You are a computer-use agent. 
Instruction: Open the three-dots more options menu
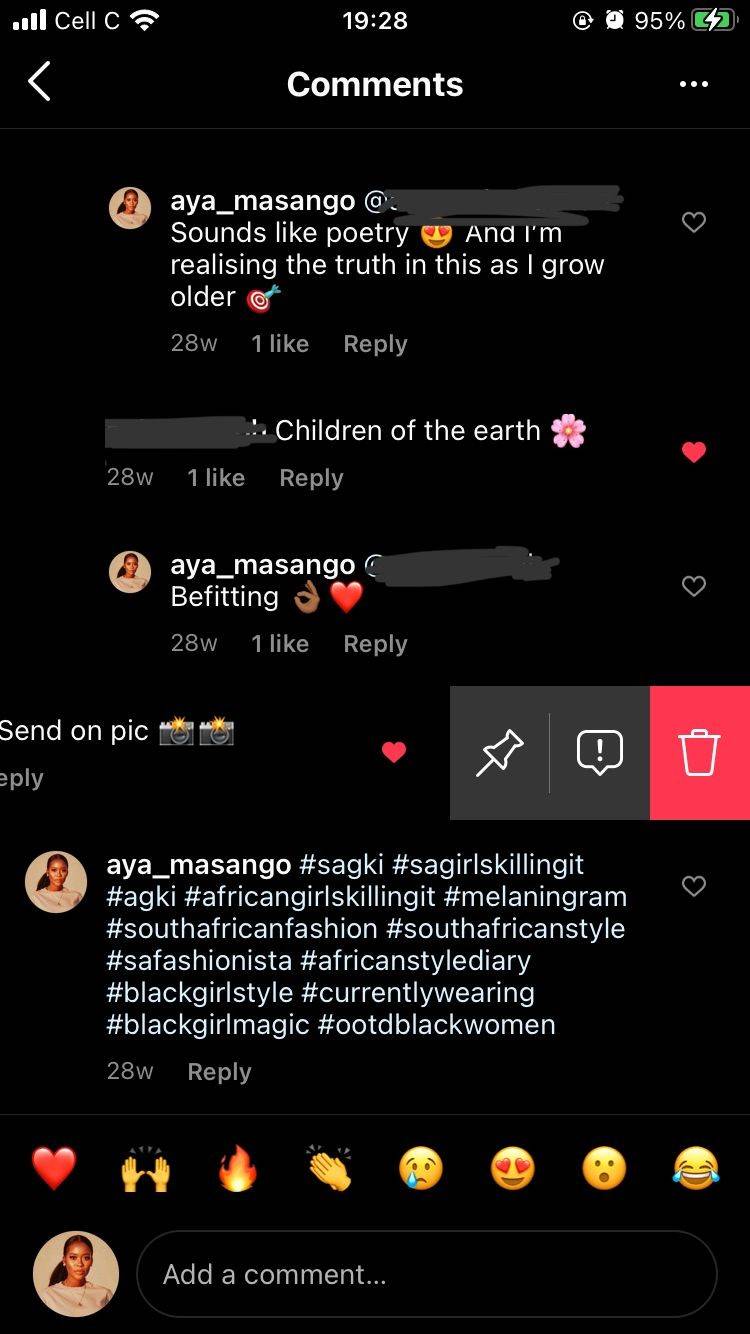pos(693,84)
